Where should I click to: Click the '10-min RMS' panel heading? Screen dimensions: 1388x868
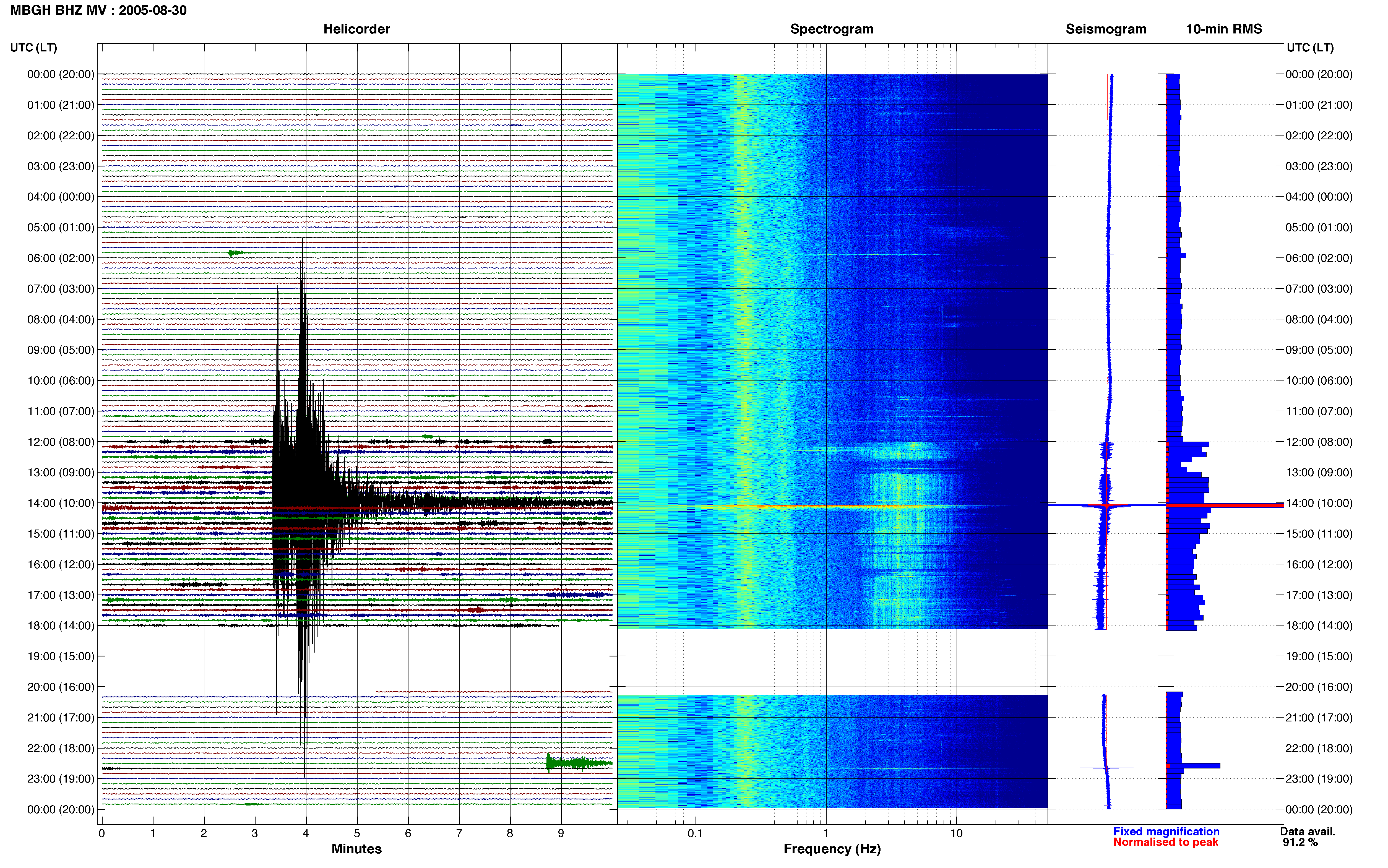click(x=1224, y=29)
